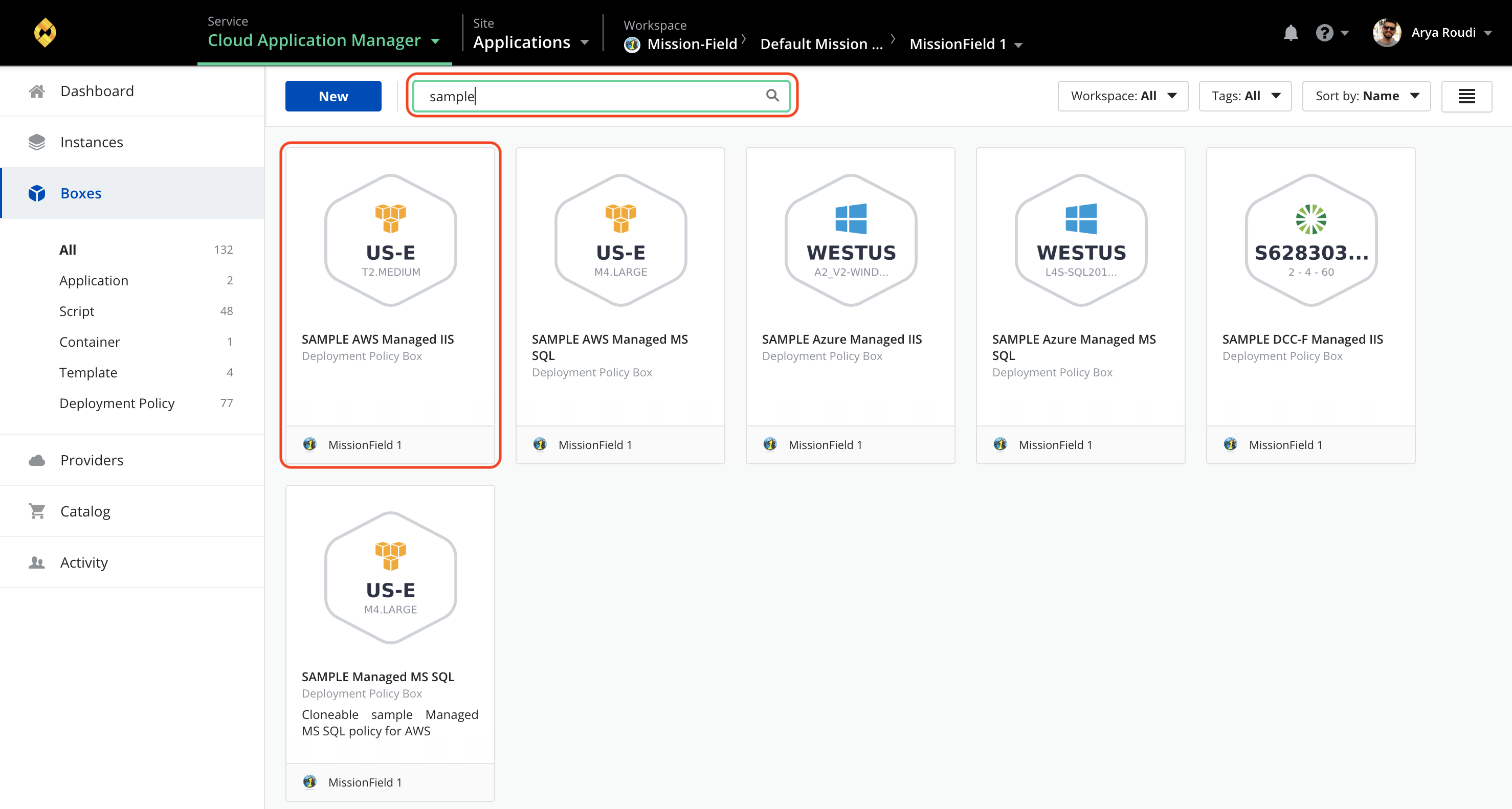
Task: Filter boxes by Script
Action: [76, 311]
